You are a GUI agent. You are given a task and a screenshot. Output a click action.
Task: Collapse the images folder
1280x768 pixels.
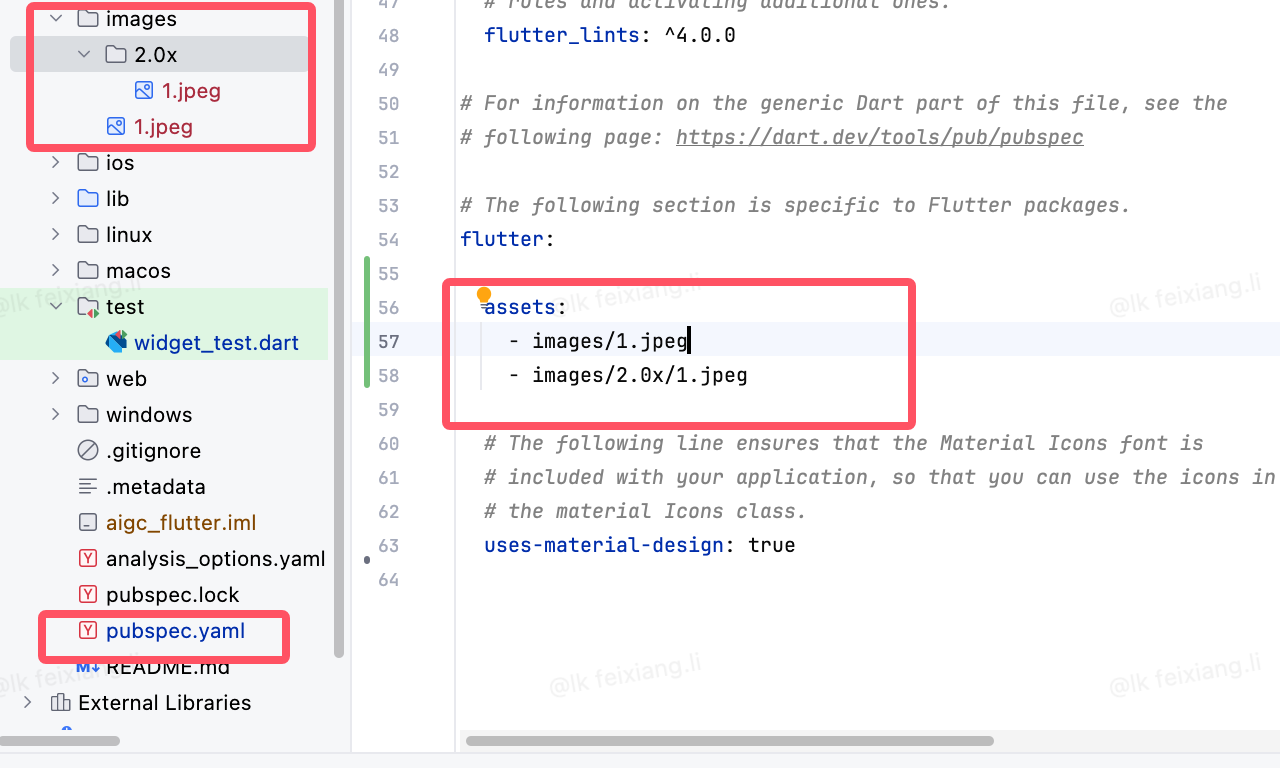click(x=56, y=18)
